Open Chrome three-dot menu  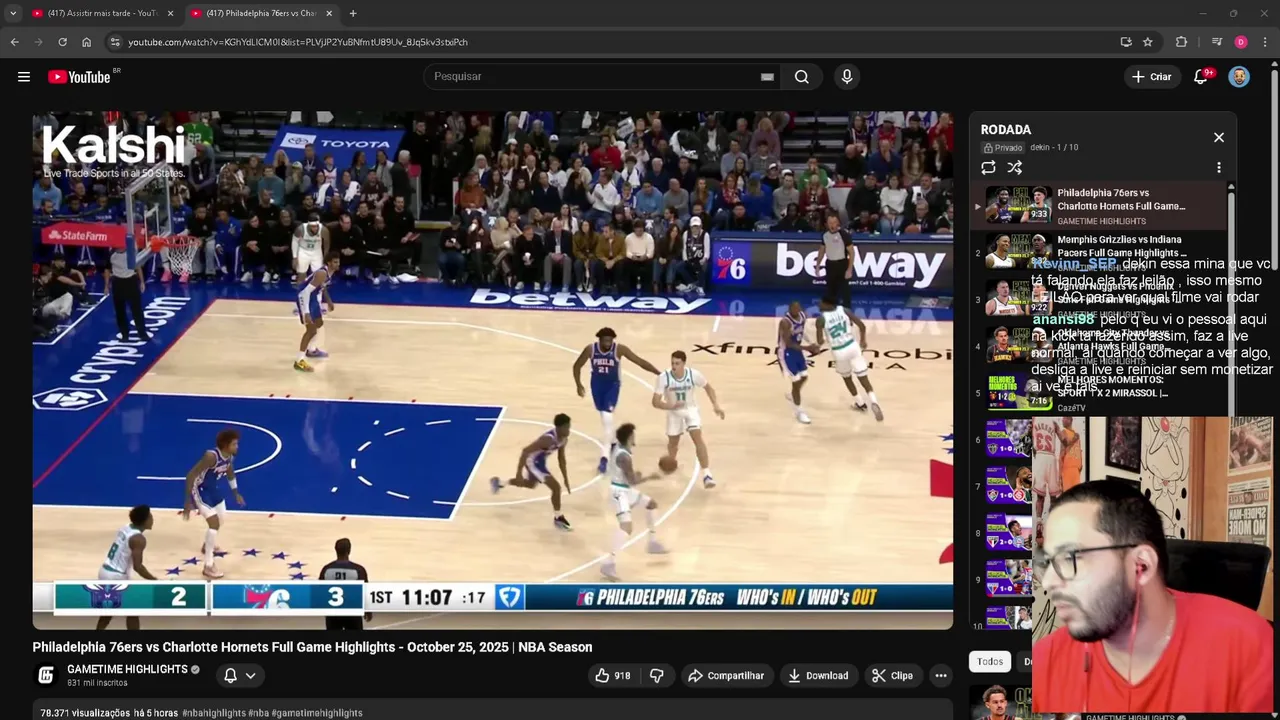click(x=1266, y=42)
